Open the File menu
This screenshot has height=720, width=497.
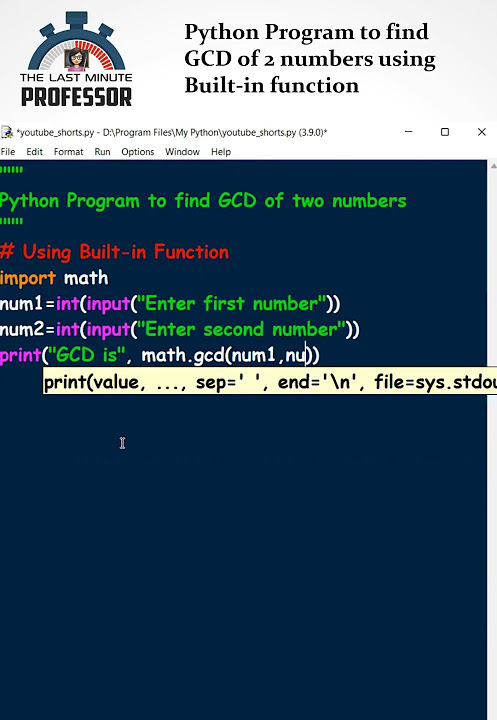click(x=8, y=152)
